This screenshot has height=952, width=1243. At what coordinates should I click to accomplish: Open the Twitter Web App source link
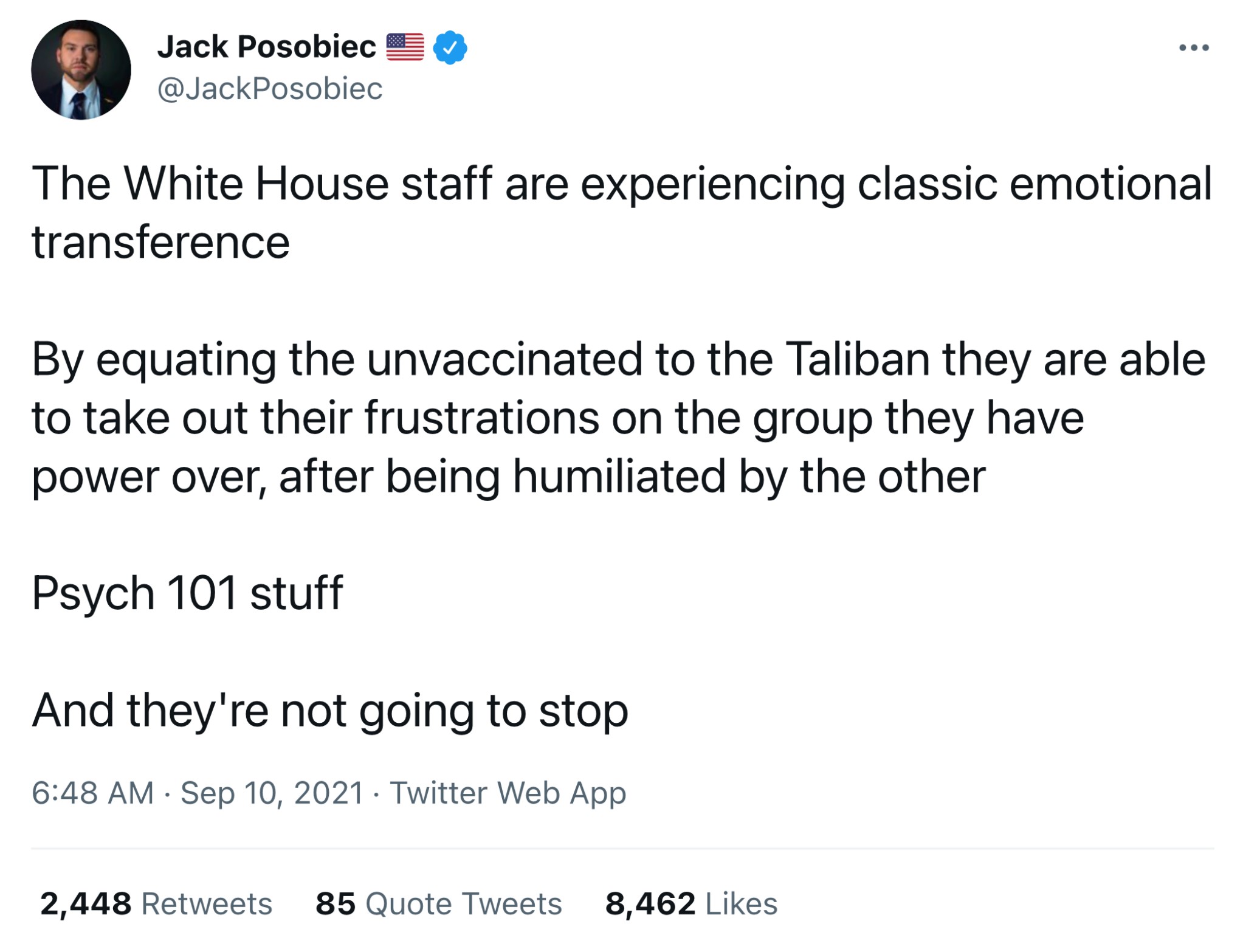point(508,793)
